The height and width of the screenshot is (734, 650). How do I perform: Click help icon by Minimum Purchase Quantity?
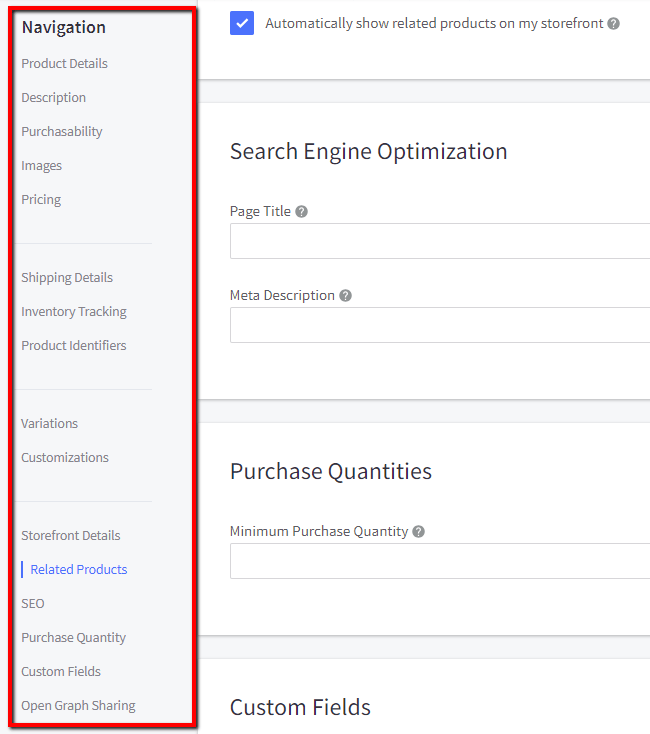[x=418, y=532]
